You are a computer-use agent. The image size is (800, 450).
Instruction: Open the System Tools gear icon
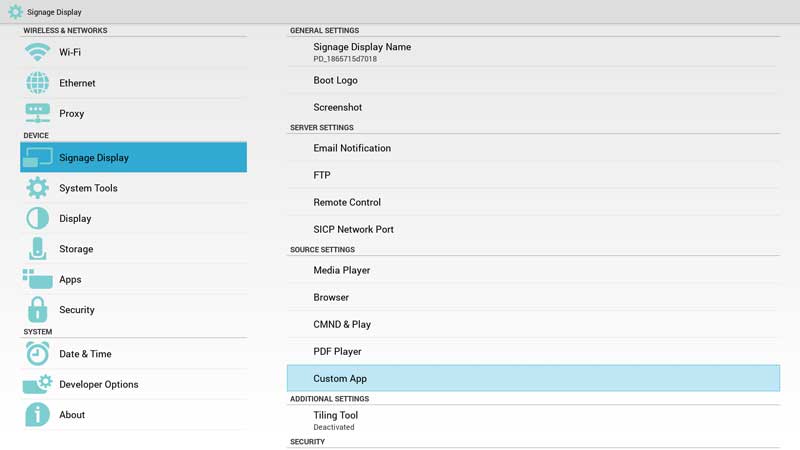click(x=37, y=188)
